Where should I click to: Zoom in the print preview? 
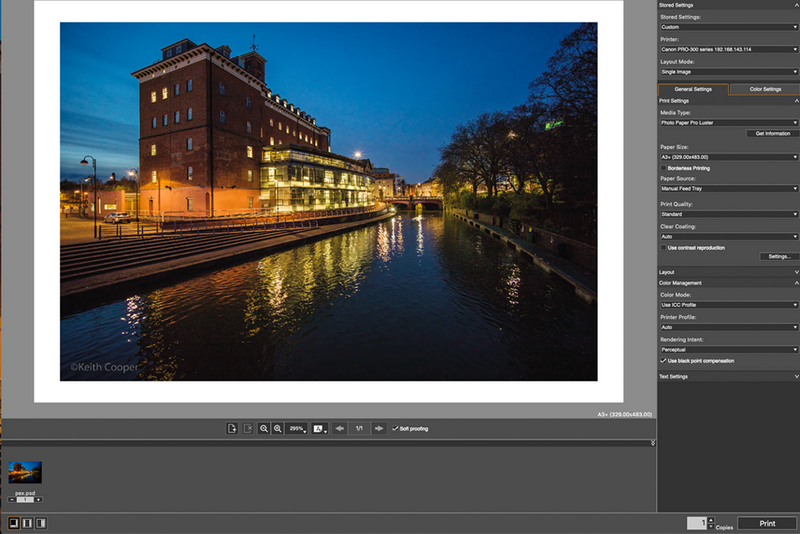click(x=278, y=428)
